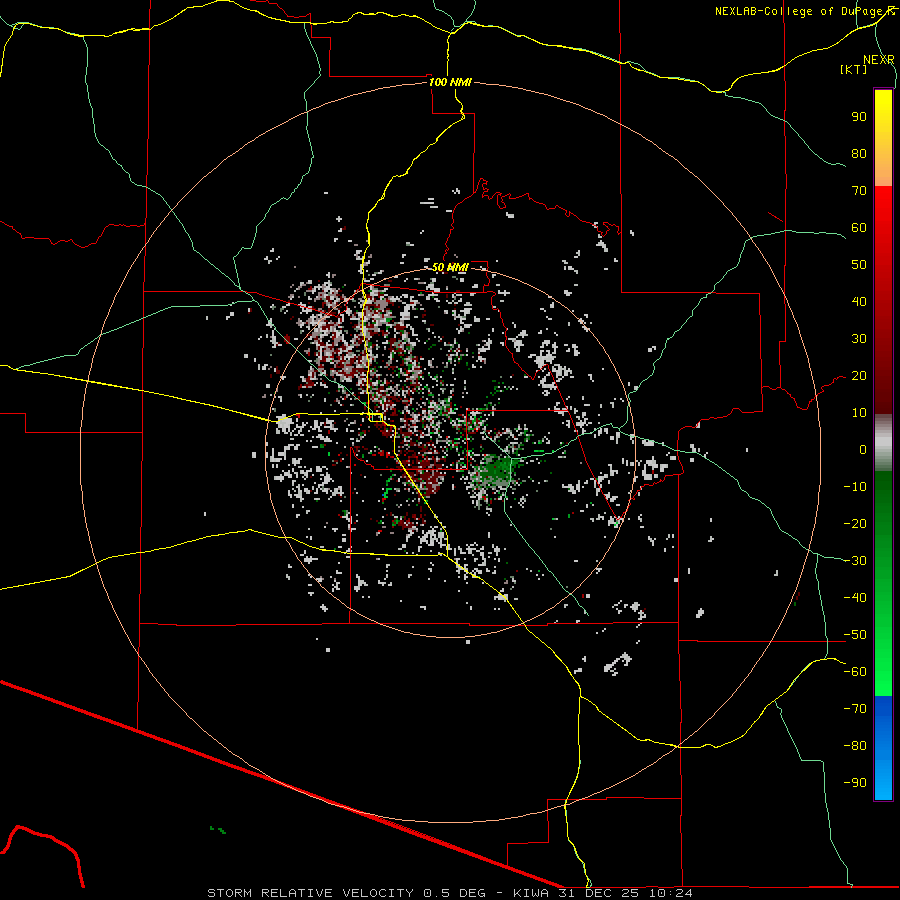Click the "-50" velocity scale label

click(x=855, y=635)
